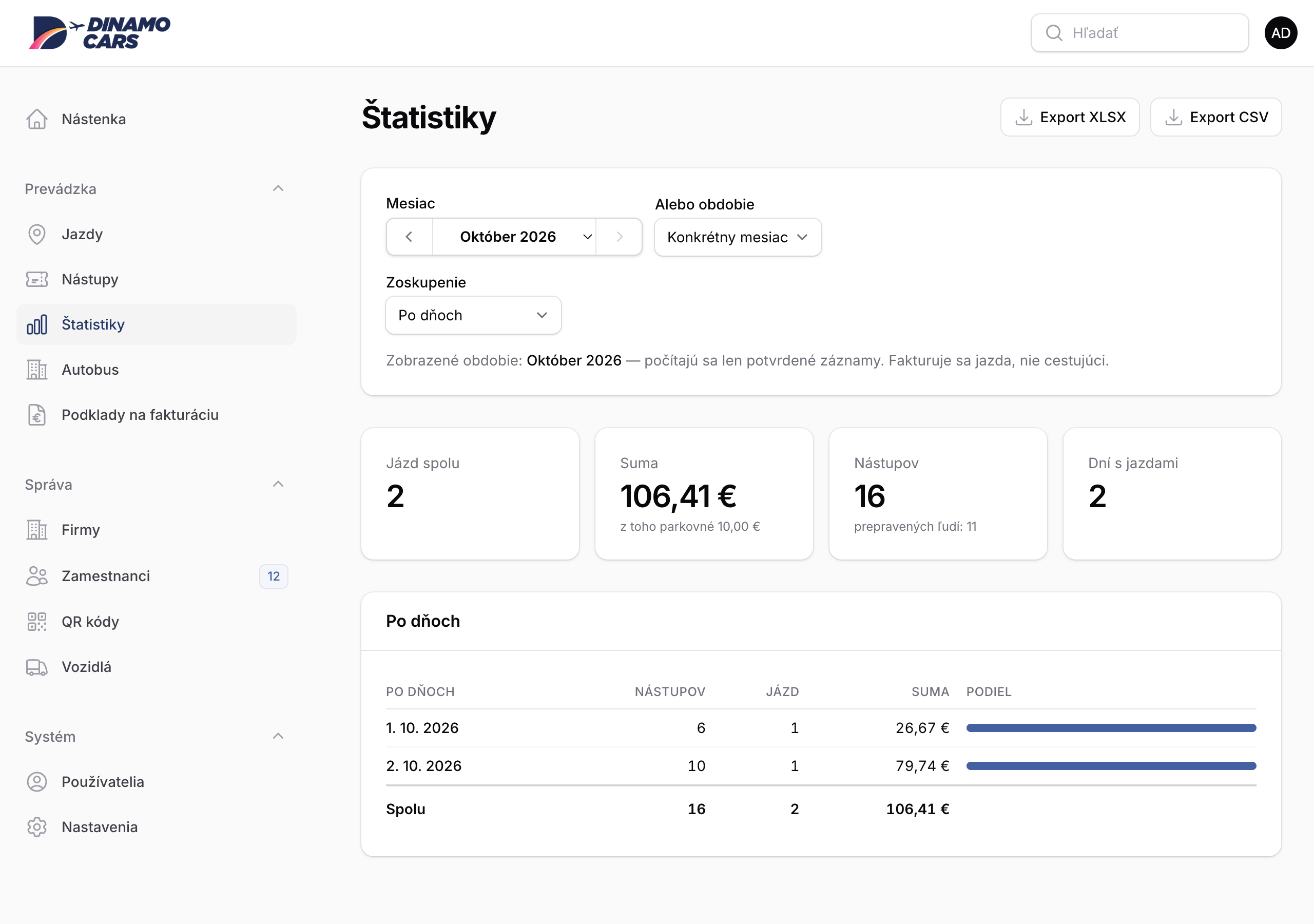Focus the Hľadať search field

coord(1139,33)
